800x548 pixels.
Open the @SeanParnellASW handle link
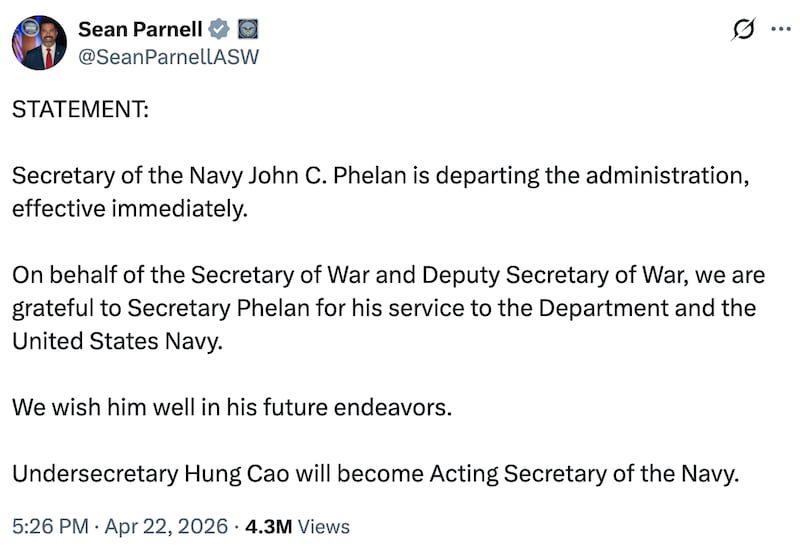coord(168,57)
